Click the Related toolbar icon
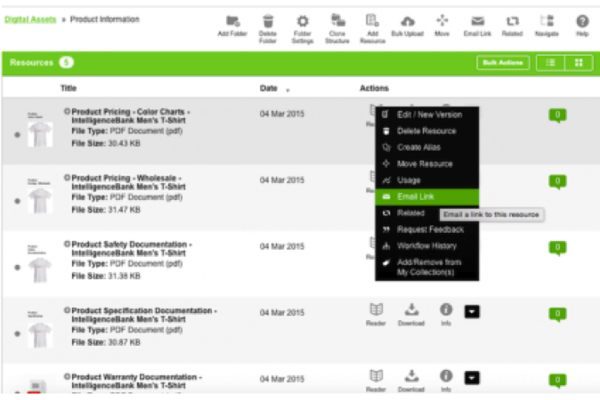This screenshot has width=600, height=400. coord(512,21)
